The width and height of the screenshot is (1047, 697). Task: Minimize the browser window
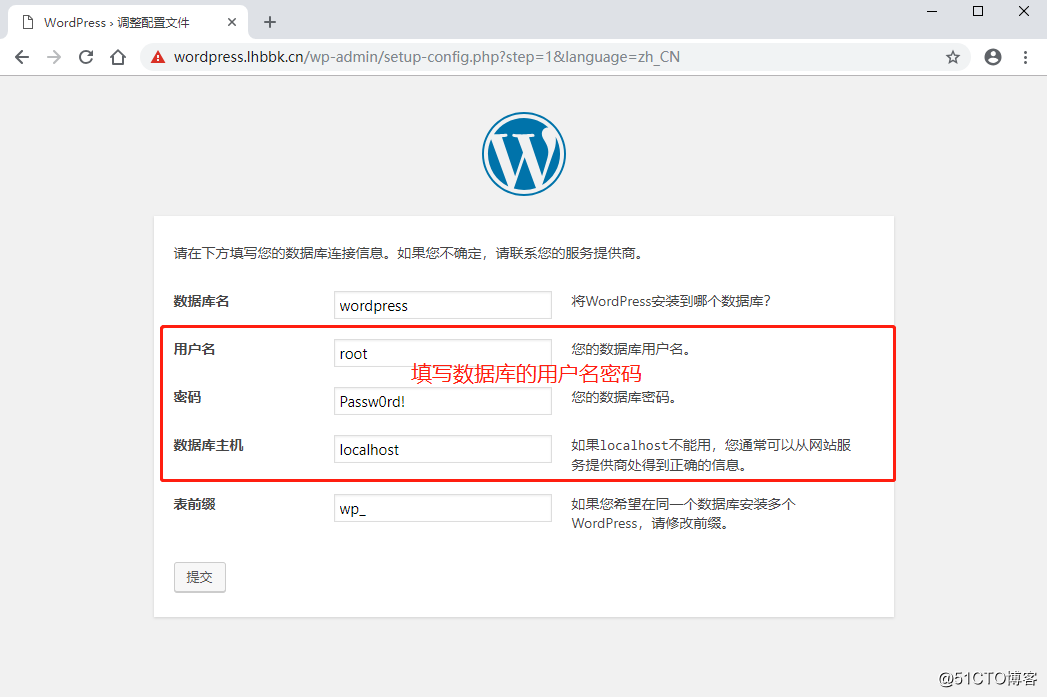click(x=932, y=11)
